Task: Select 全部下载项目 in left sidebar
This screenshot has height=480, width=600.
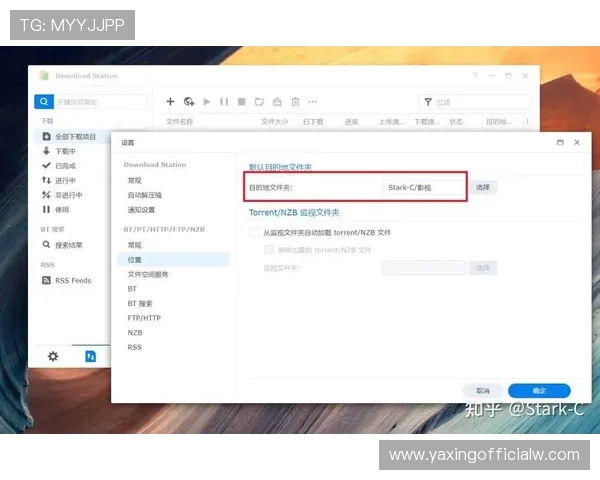Action: [x=75, y=136]
